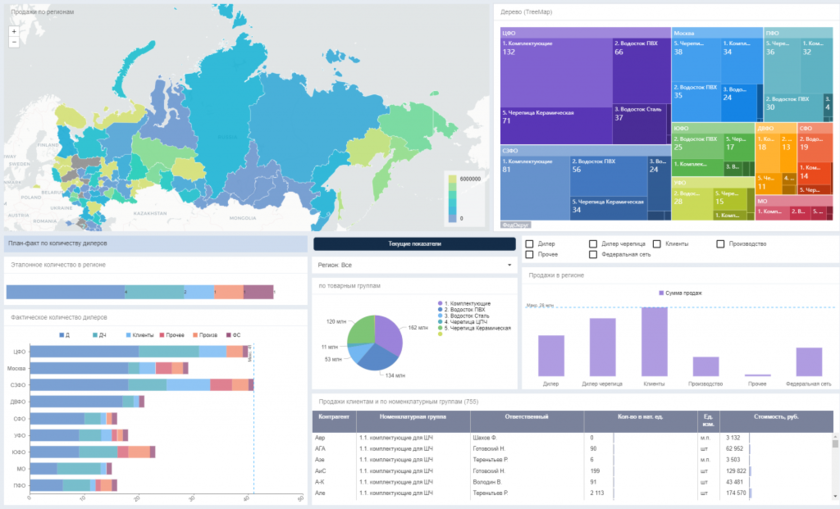Viewport: 840px width, 509px height.
Task: Click '2. Водосток ПВХ' legend dot in pie chart
Action: pyautogui.click(x=439, y=309)
